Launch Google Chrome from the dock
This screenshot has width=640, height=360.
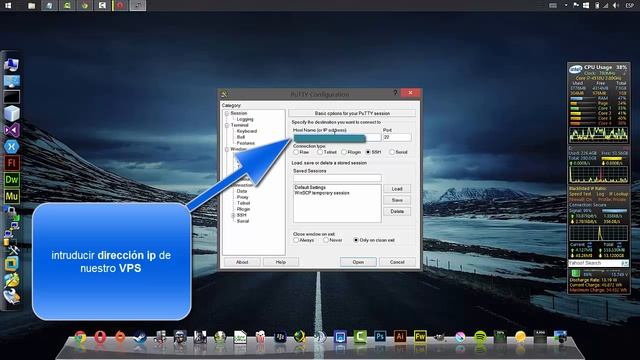80,337
